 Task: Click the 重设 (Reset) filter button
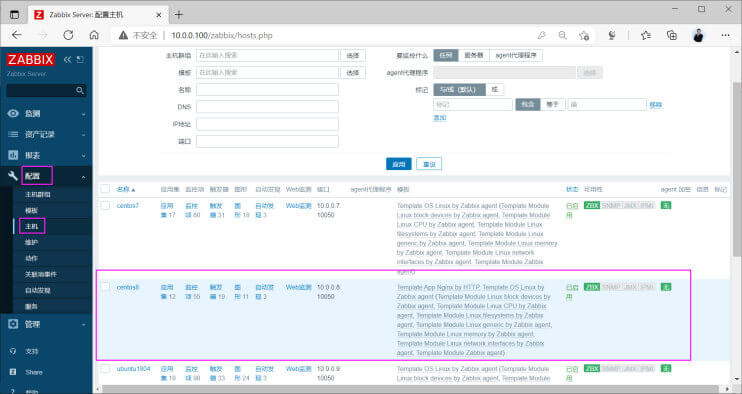429,164
